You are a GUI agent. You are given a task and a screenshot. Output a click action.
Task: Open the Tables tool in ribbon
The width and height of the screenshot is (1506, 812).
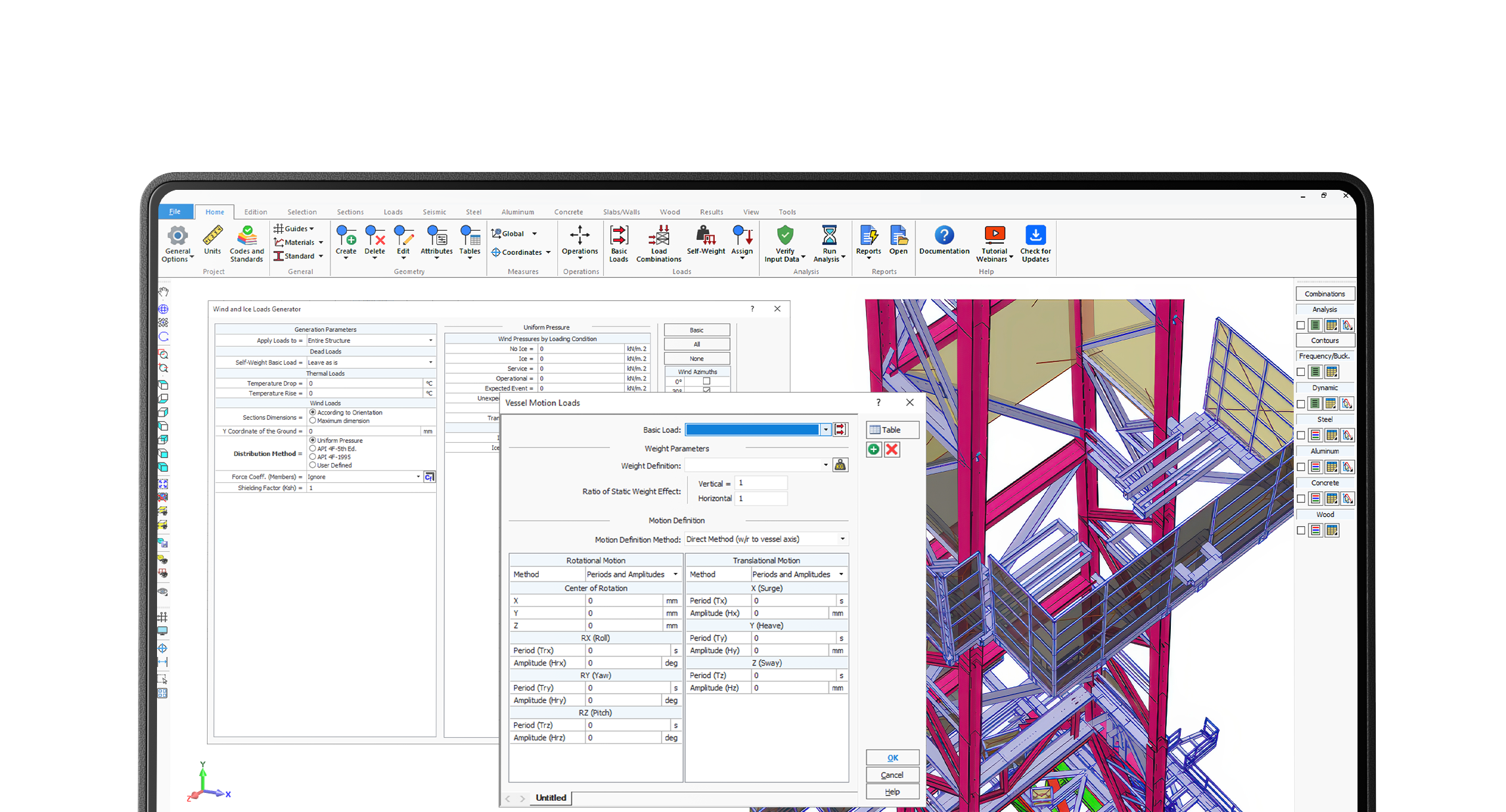[x=470, y=242]
